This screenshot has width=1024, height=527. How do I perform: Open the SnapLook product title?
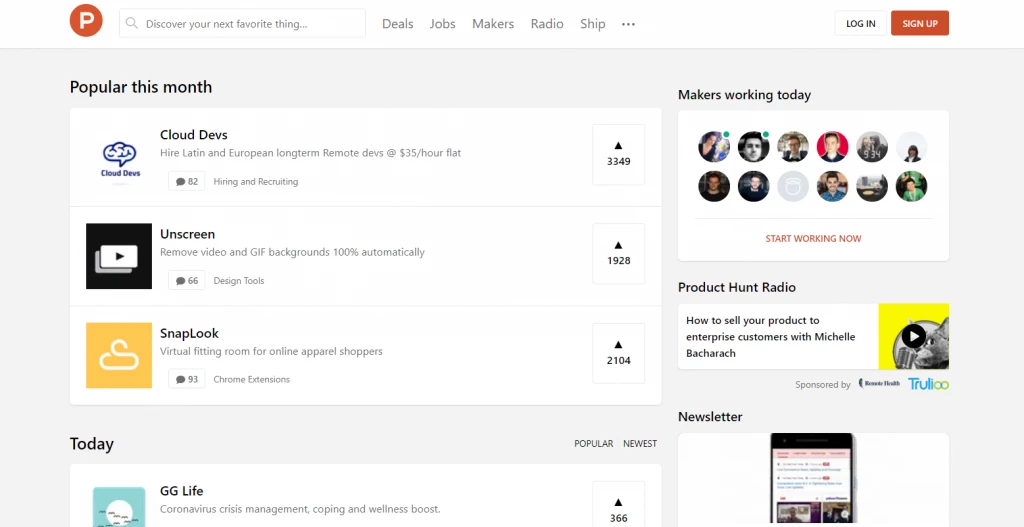point(189,333)
